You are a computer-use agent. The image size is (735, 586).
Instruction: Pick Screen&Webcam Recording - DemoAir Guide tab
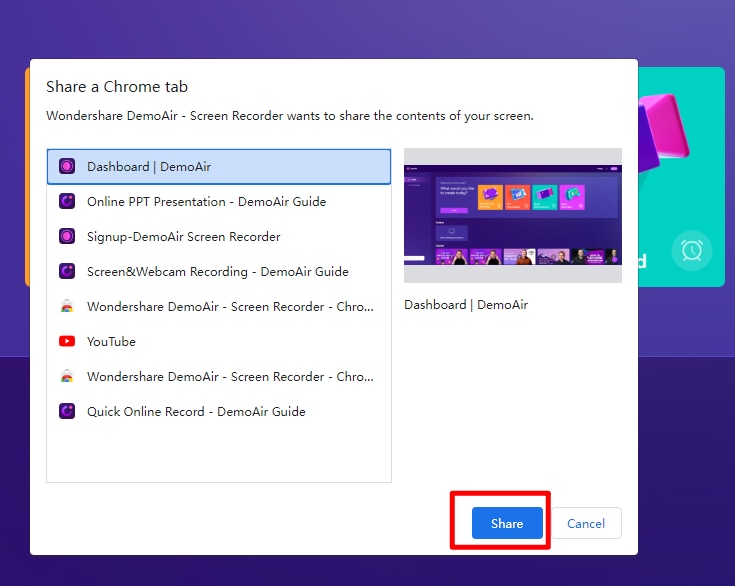tap(219, 271)
